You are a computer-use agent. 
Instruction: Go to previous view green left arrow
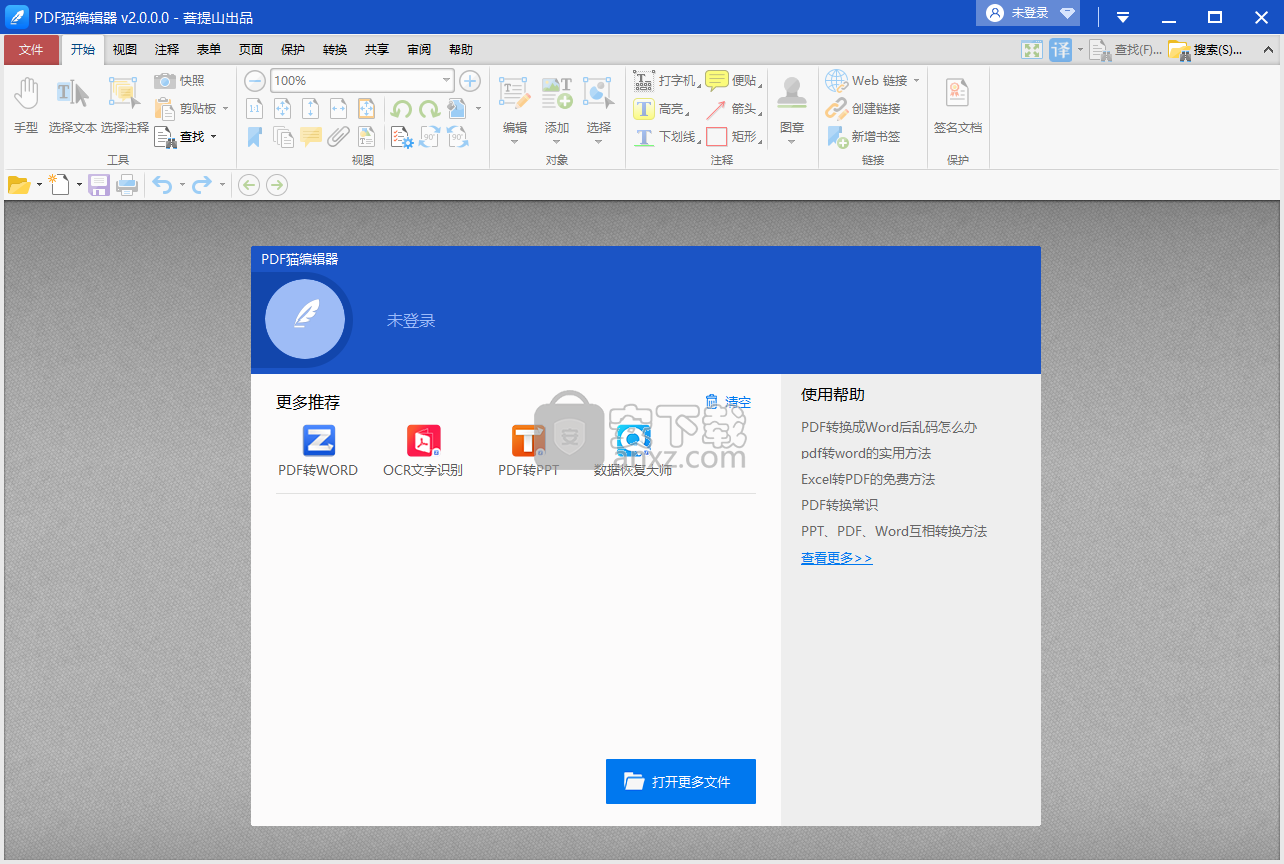[249, 185]
